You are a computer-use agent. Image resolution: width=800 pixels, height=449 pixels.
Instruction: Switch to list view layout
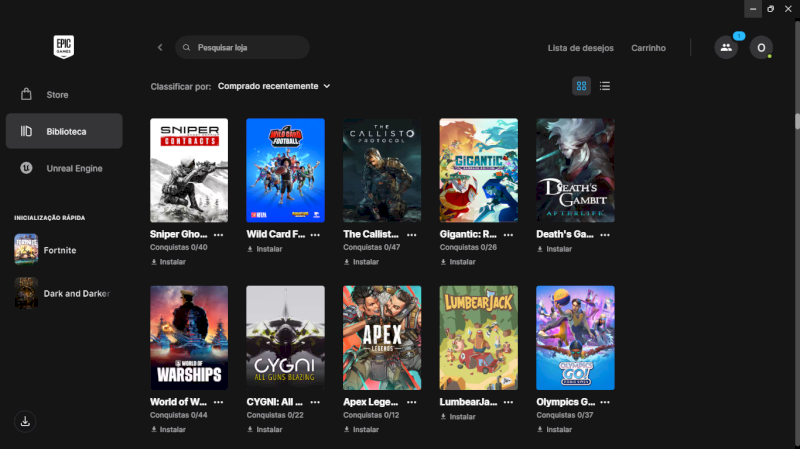pyautogui.click(x=605, y=86)
